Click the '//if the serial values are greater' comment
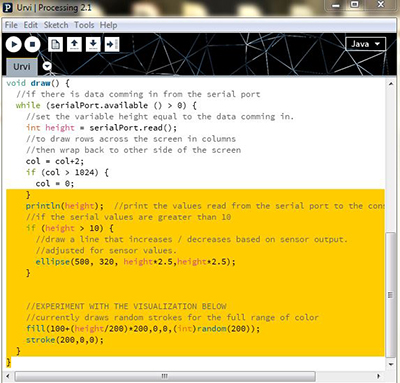This screenshot has height=383, width=400. coord(128,217)
